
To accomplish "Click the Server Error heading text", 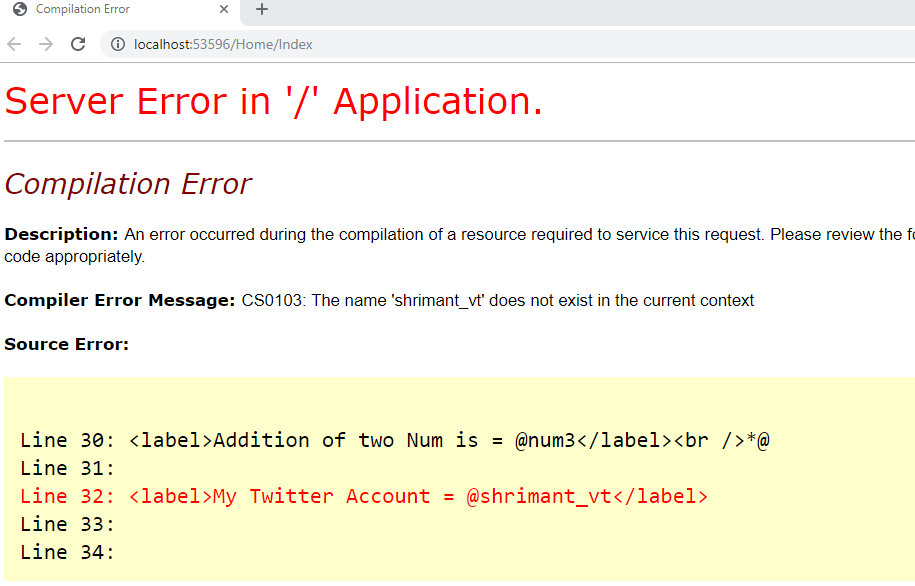I will pyautogui.click(x=273, y=100).
